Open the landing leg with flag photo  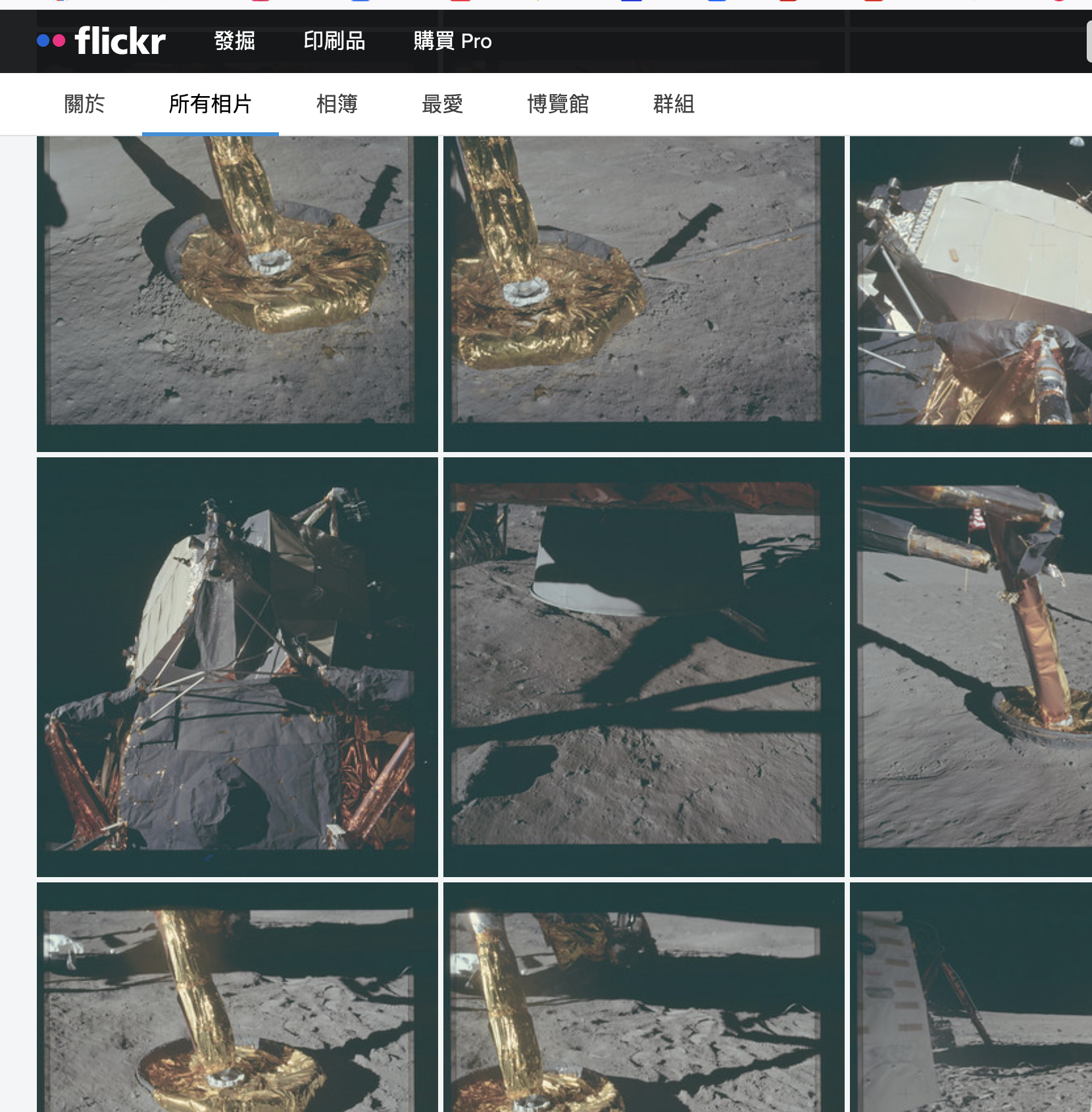tap(971, 667)
